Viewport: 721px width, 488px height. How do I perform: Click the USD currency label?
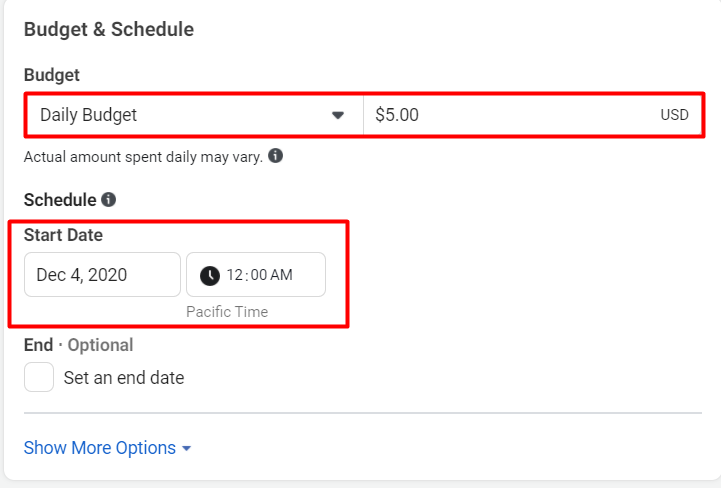(674, 115)
